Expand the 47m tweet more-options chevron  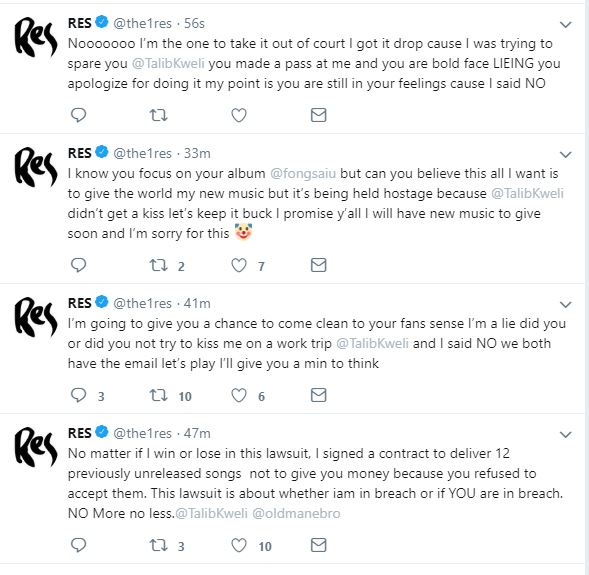click(565, 435)
